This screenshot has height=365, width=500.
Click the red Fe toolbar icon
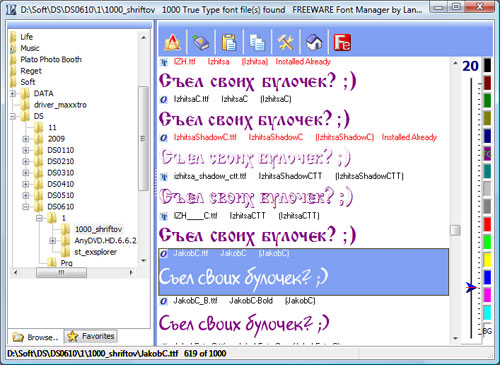(342, 43)
